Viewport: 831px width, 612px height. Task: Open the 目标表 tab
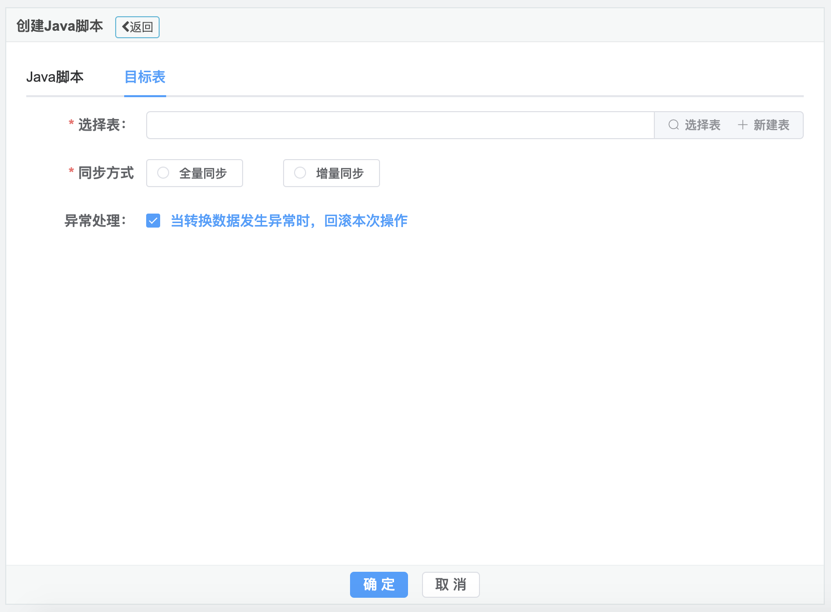[x=145, y=77]
